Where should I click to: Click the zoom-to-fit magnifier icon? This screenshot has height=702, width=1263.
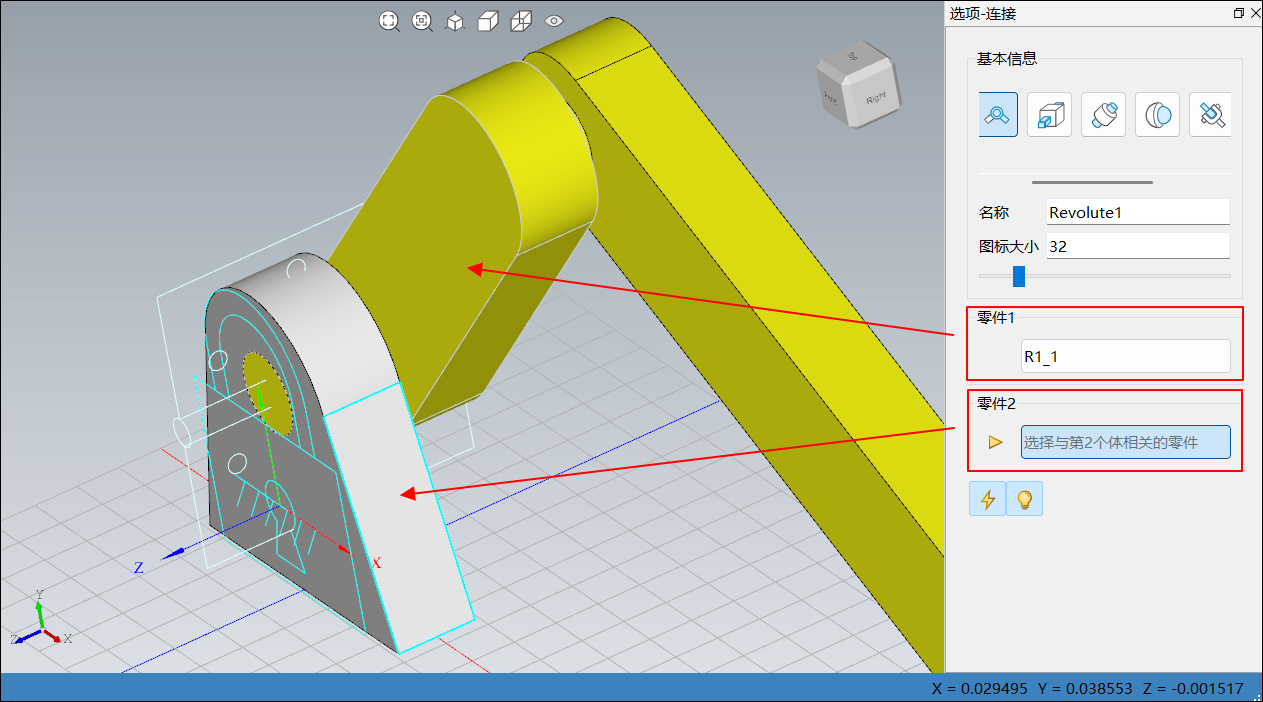[389, 21]
